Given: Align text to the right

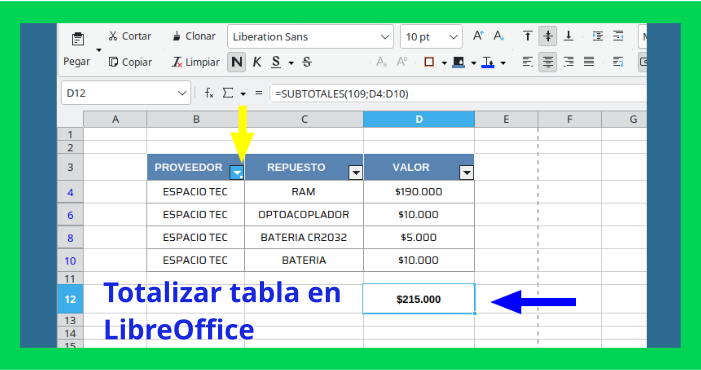Looking at the screenshot, I should (568, 62).
